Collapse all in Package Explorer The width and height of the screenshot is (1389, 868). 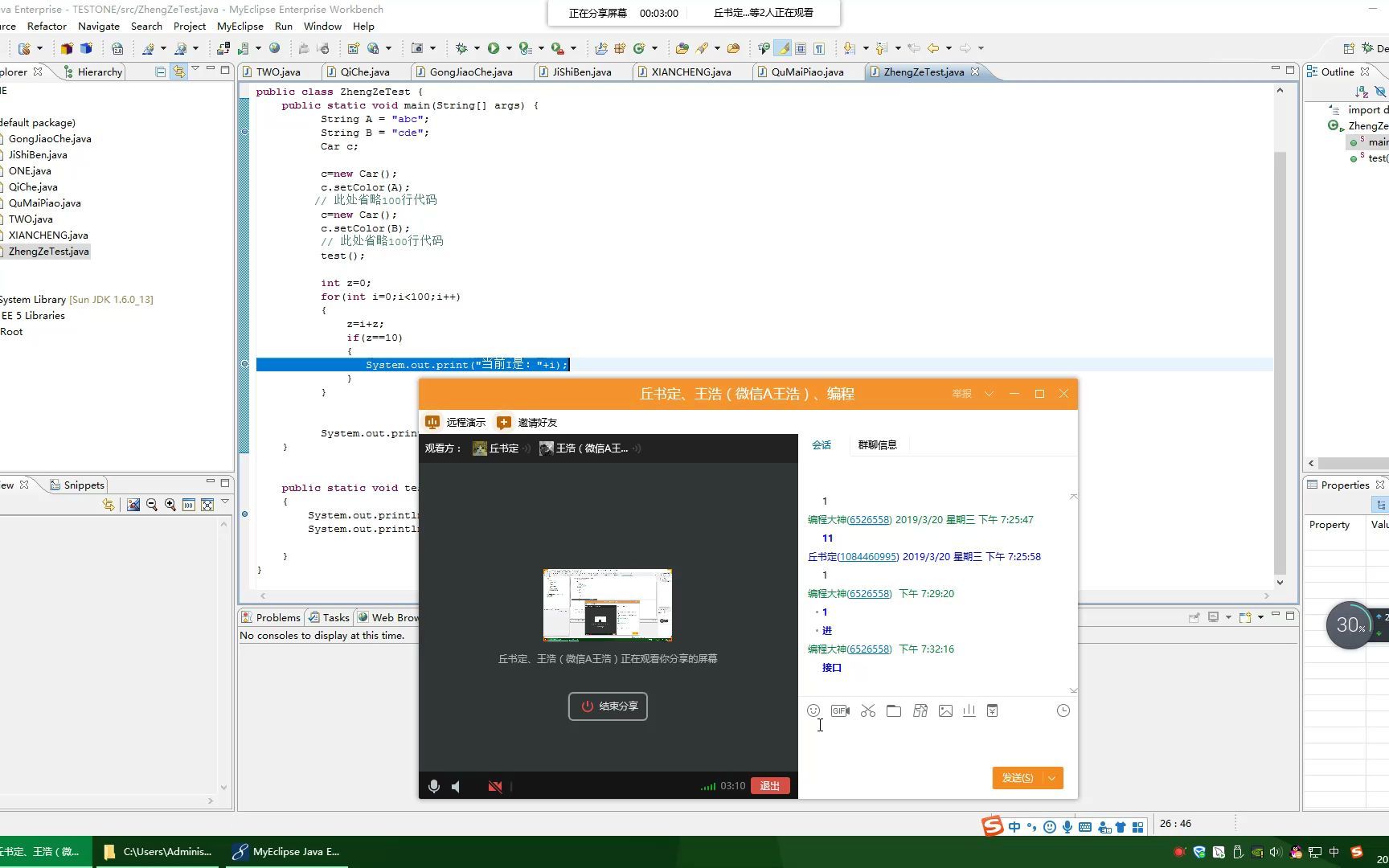(x=160, y=72)
